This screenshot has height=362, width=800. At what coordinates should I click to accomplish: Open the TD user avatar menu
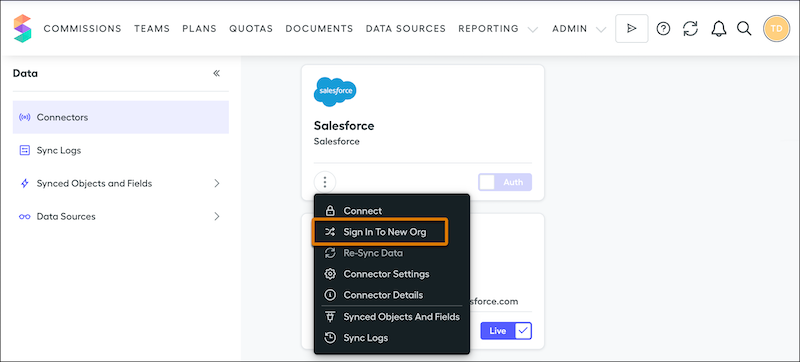pos(777,29)
